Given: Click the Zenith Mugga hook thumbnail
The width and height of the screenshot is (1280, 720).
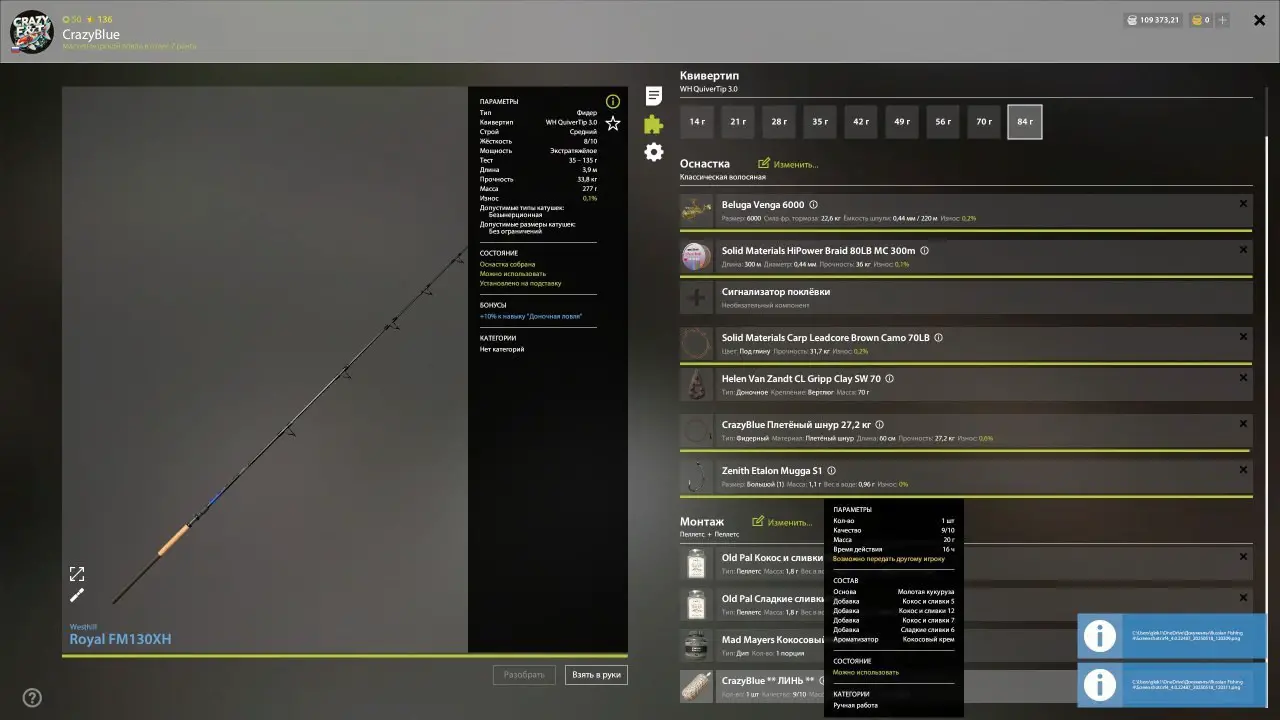Looking at the screenshot, I should [696, 477].
